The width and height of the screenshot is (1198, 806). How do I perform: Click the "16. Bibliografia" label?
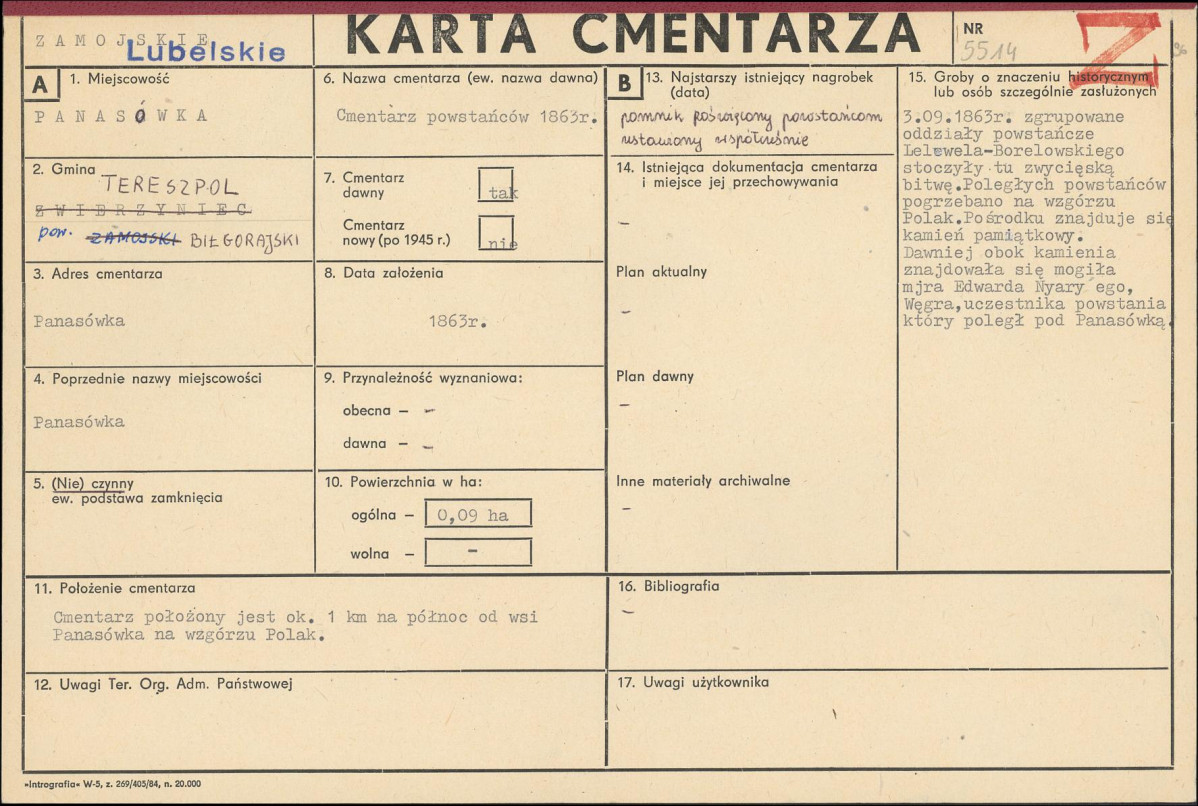[x=669, y=586]
